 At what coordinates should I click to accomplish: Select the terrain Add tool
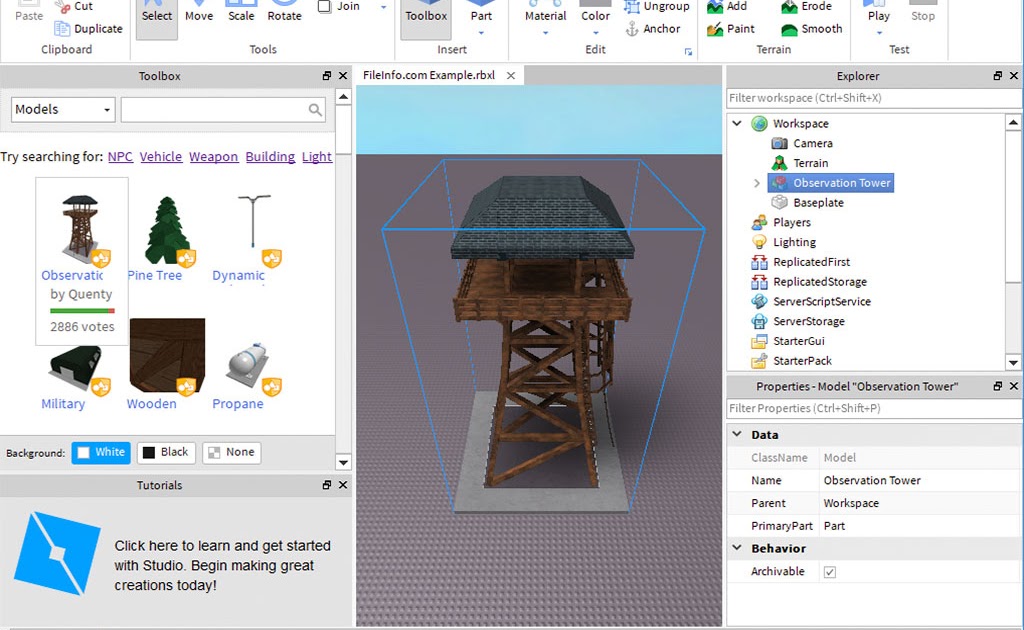click(x=728, y=7)
